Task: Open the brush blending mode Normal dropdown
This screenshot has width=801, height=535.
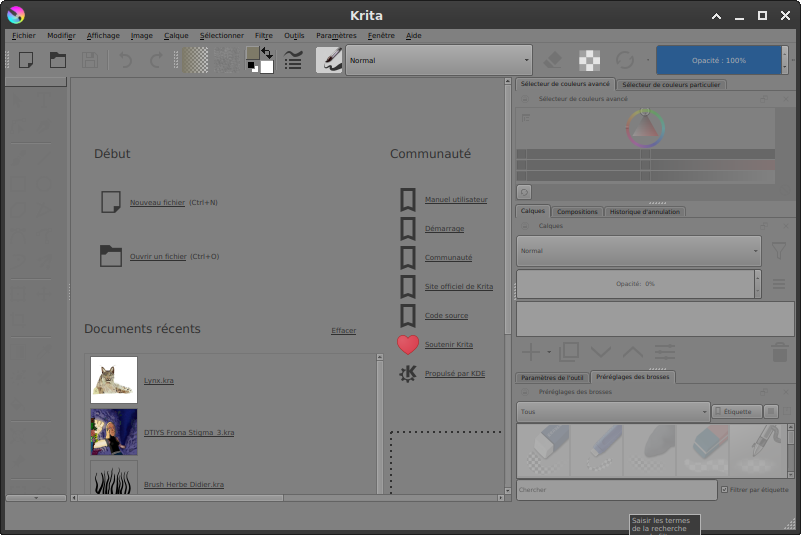Action: click(439, 60)
